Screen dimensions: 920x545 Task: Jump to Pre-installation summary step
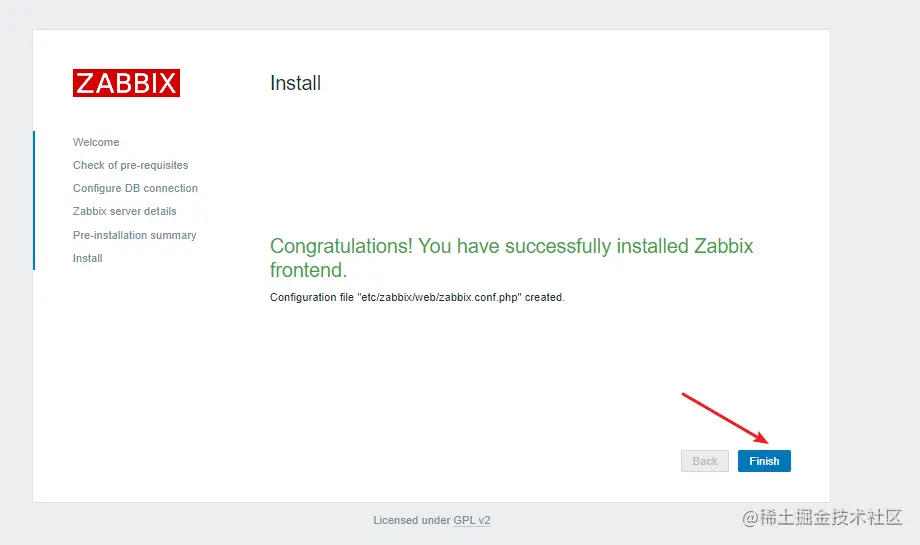(134, 235)
